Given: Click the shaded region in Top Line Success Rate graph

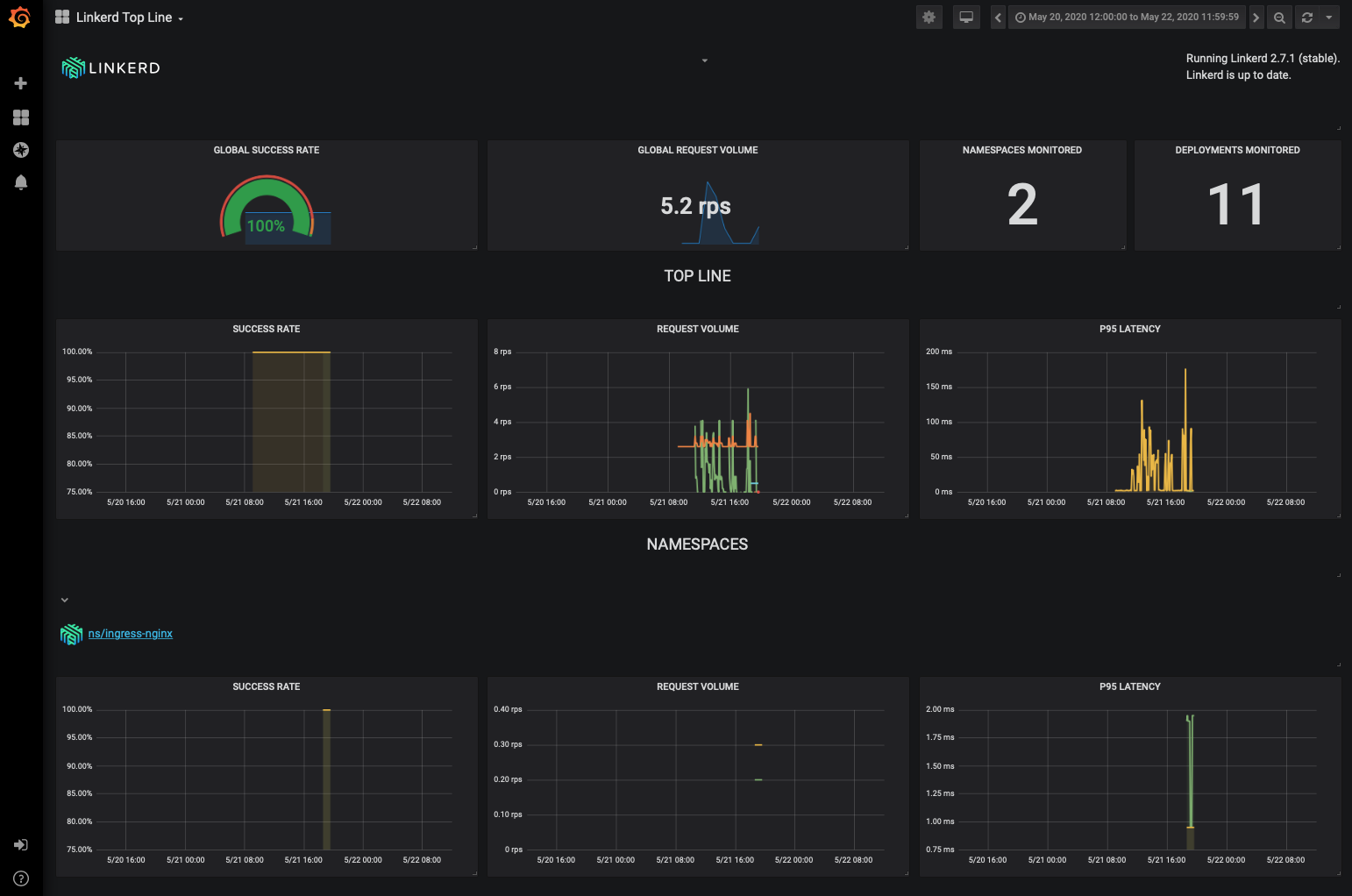Looking at the screenshot, I should 291,422.
